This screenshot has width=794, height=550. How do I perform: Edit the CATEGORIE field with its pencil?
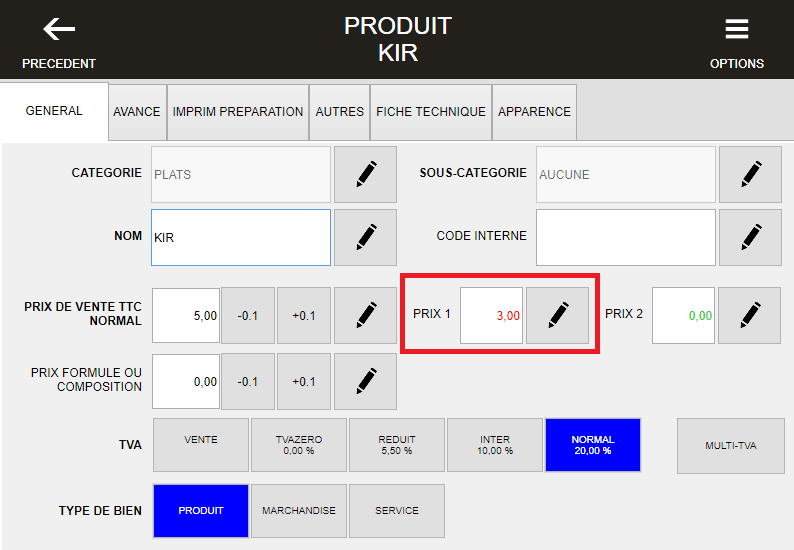coord(365,174)
